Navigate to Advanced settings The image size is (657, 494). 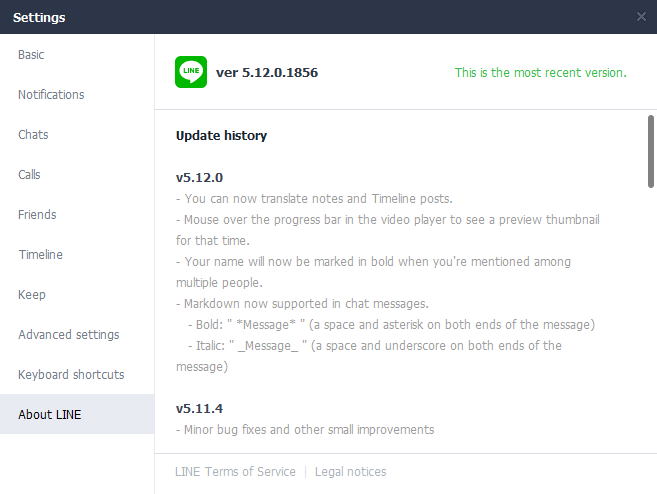(68, 335)
